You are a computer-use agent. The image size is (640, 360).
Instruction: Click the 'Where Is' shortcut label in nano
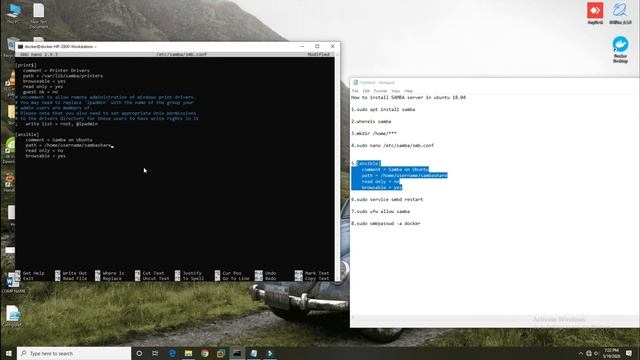(113, 273)
